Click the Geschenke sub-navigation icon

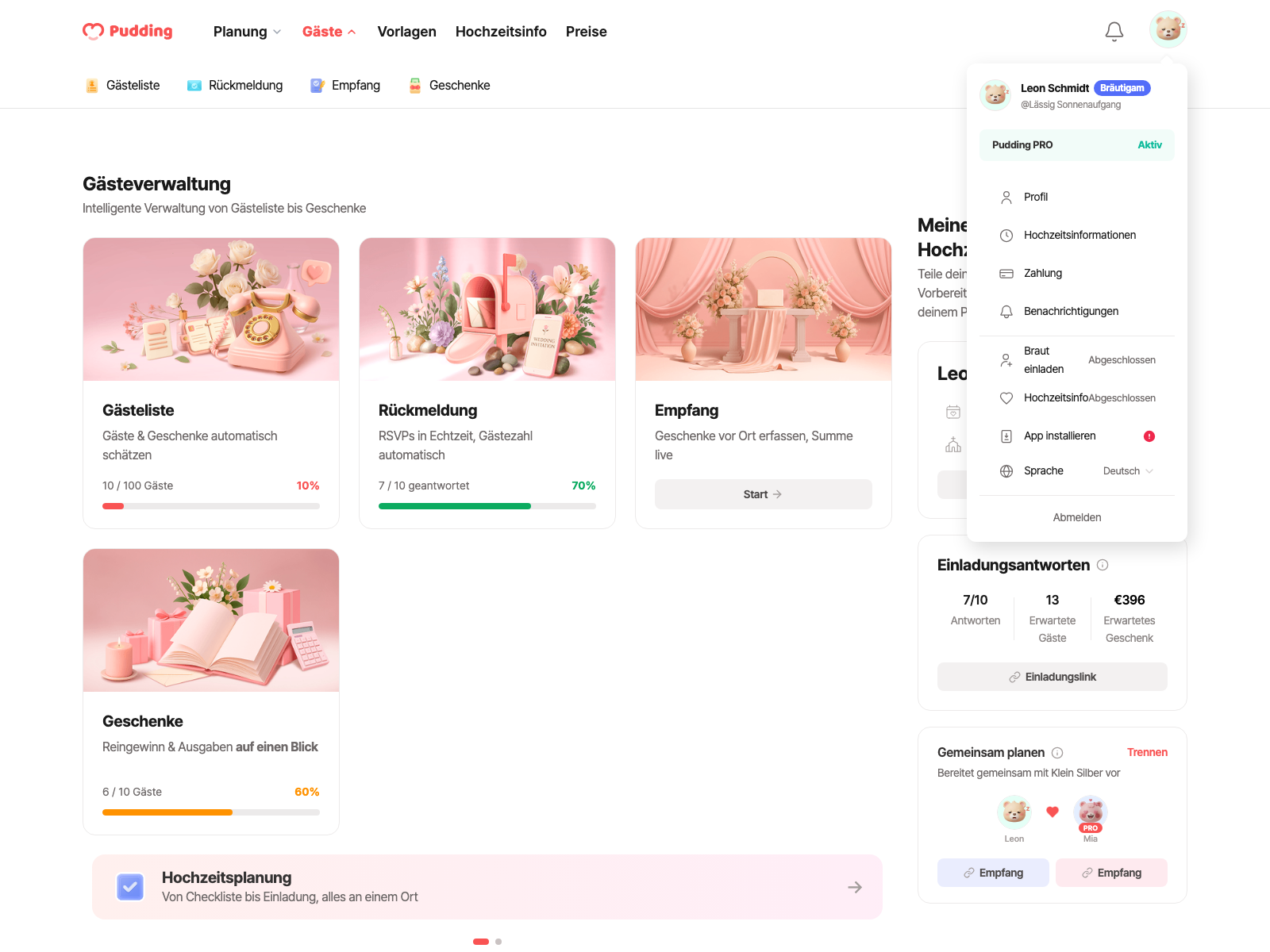(x=415, y=86)
